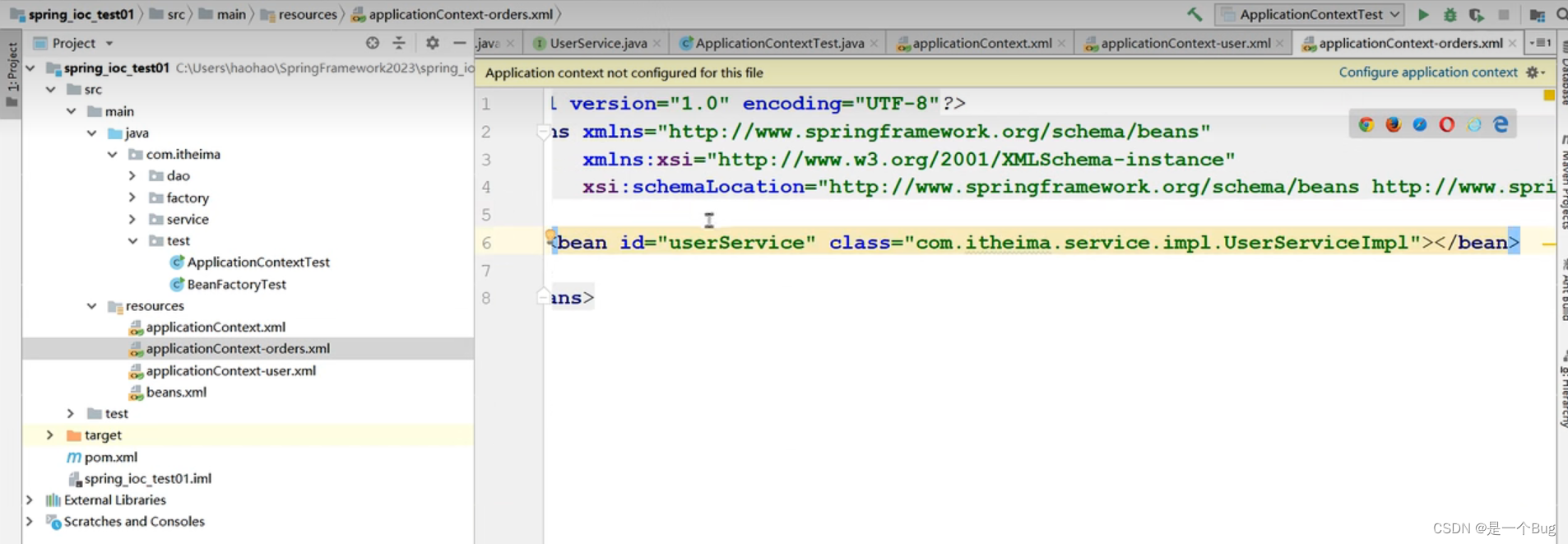The image size is (1568, 544).
Task: Collapse the main folder
Action: pos(72,111)
